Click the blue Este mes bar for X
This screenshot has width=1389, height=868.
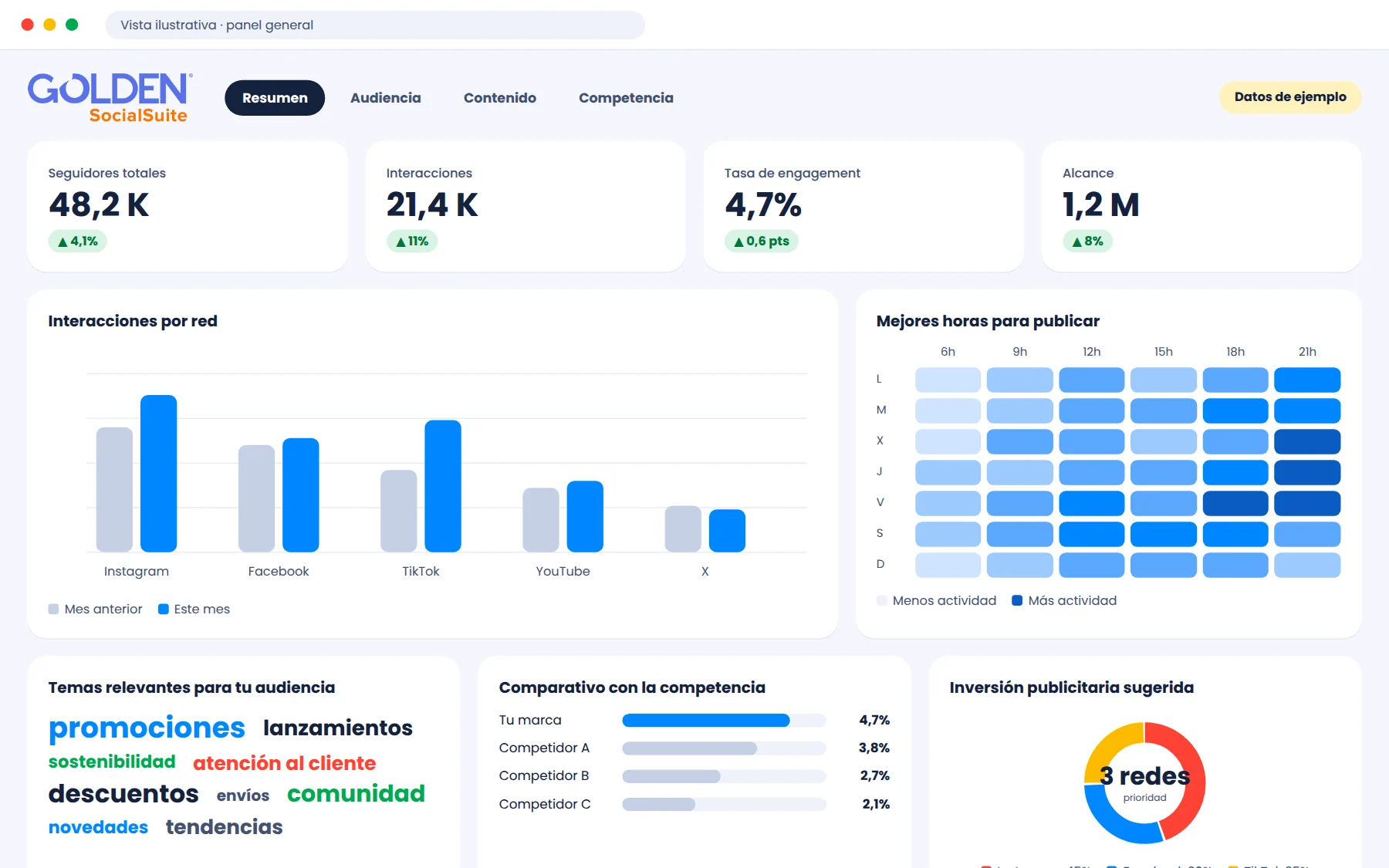[727, 531]
